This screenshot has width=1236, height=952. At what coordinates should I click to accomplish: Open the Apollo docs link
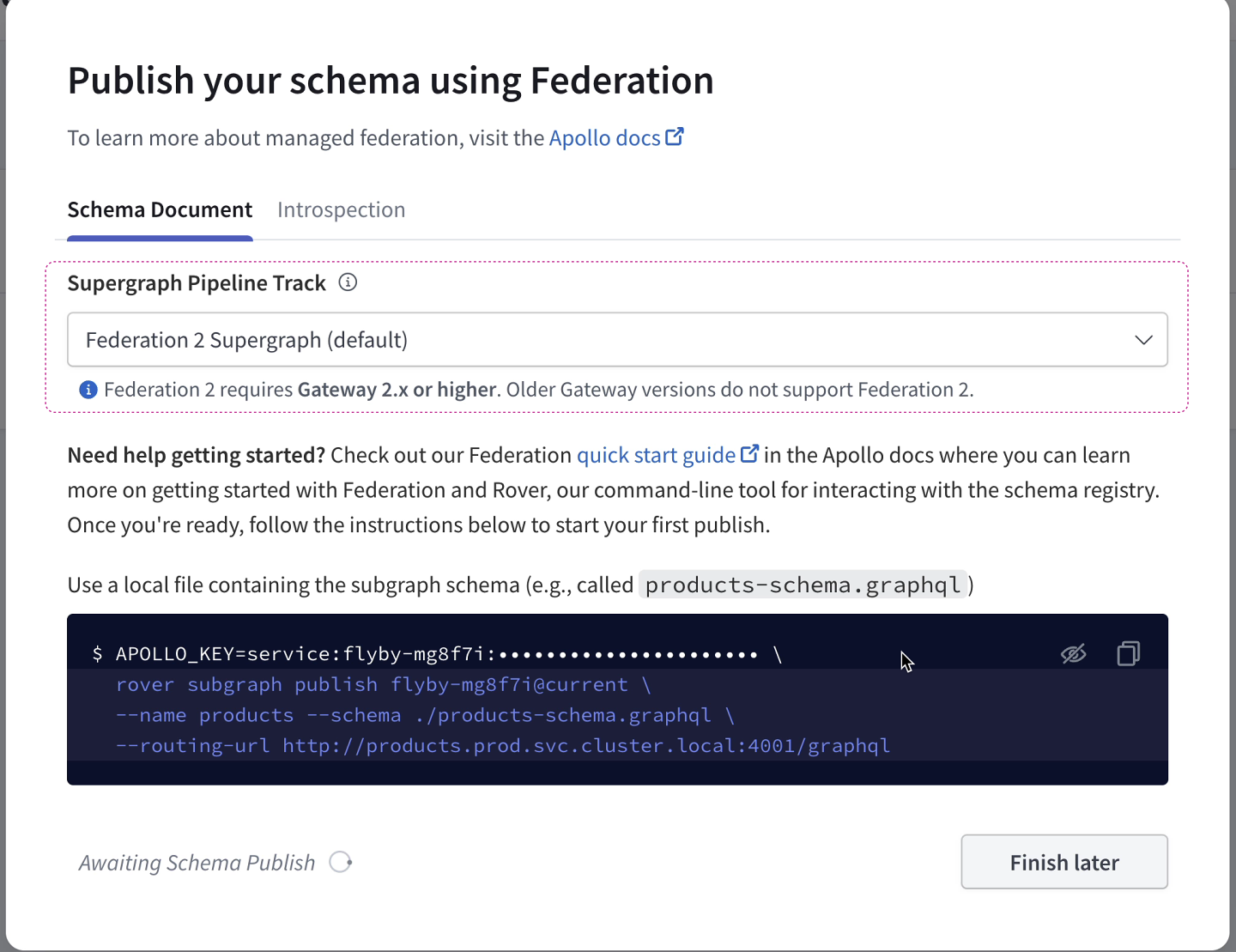[x=607, y=137]
